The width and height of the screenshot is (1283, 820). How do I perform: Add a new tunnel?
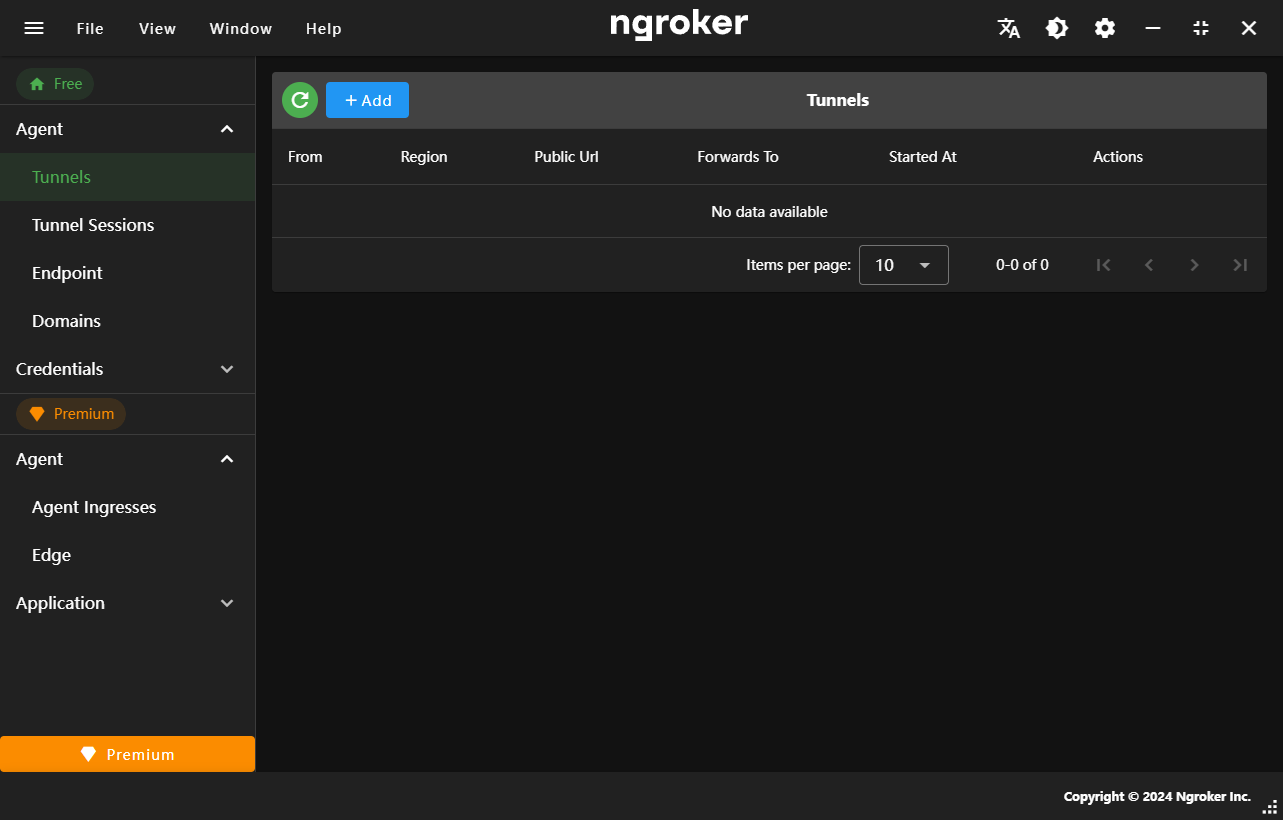point(367,100)
